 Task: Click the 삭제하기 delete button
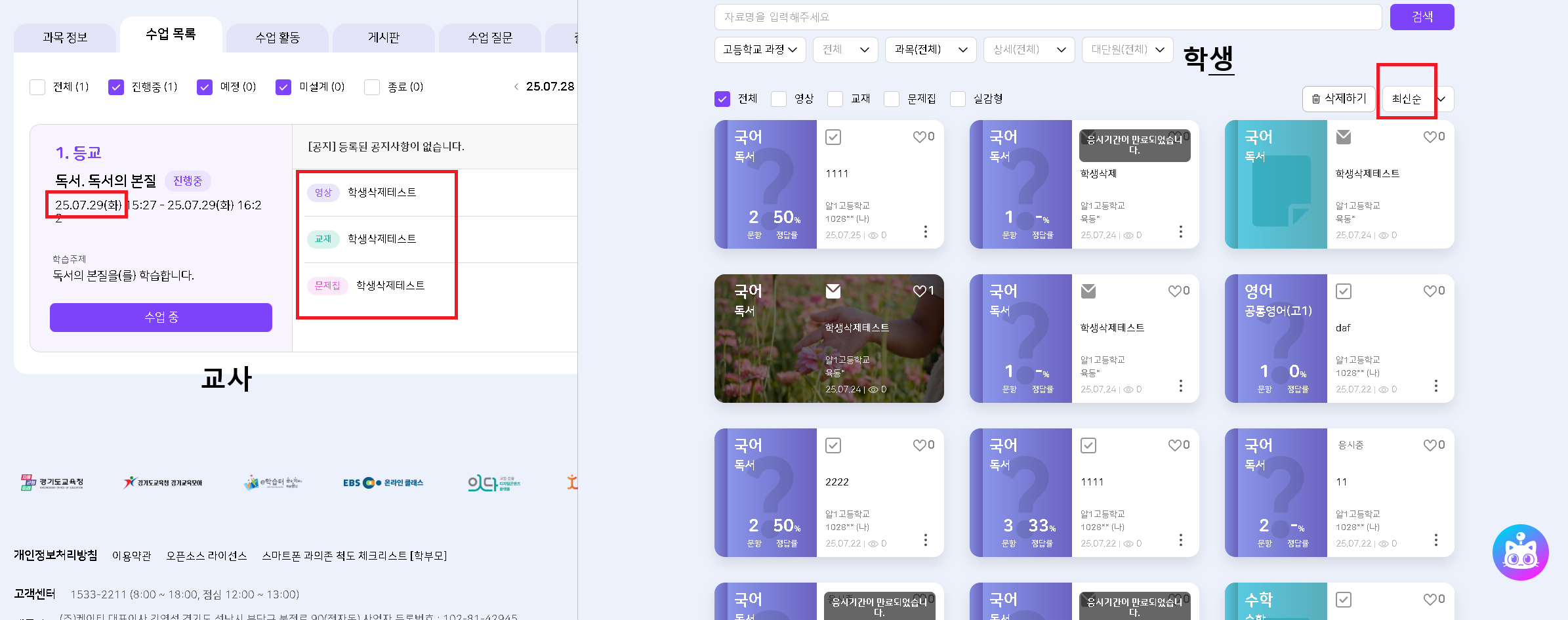point(1338,99)
